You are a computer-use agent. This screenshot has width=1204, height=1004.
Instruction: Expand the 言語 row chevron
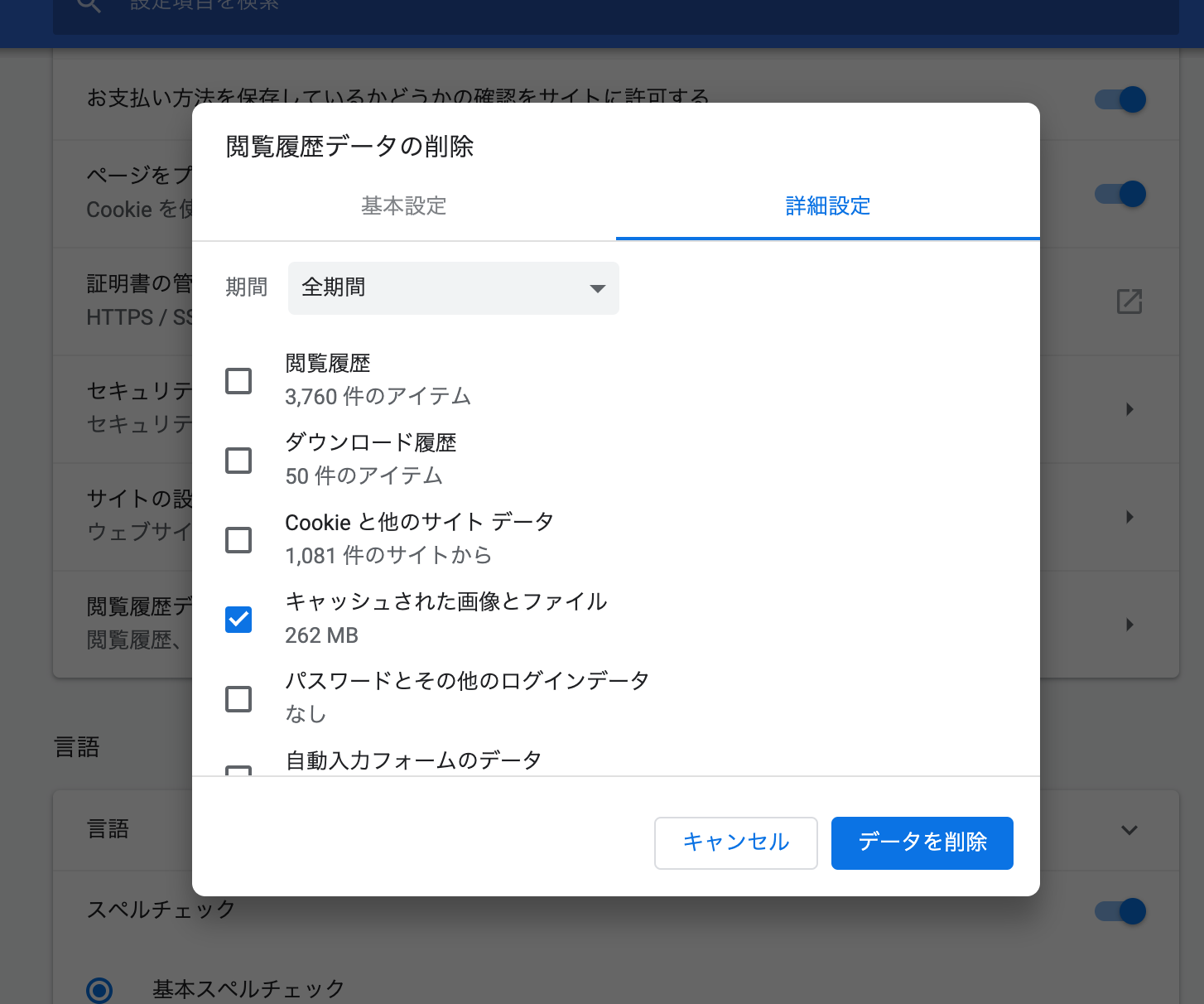tap(1129, 830)
